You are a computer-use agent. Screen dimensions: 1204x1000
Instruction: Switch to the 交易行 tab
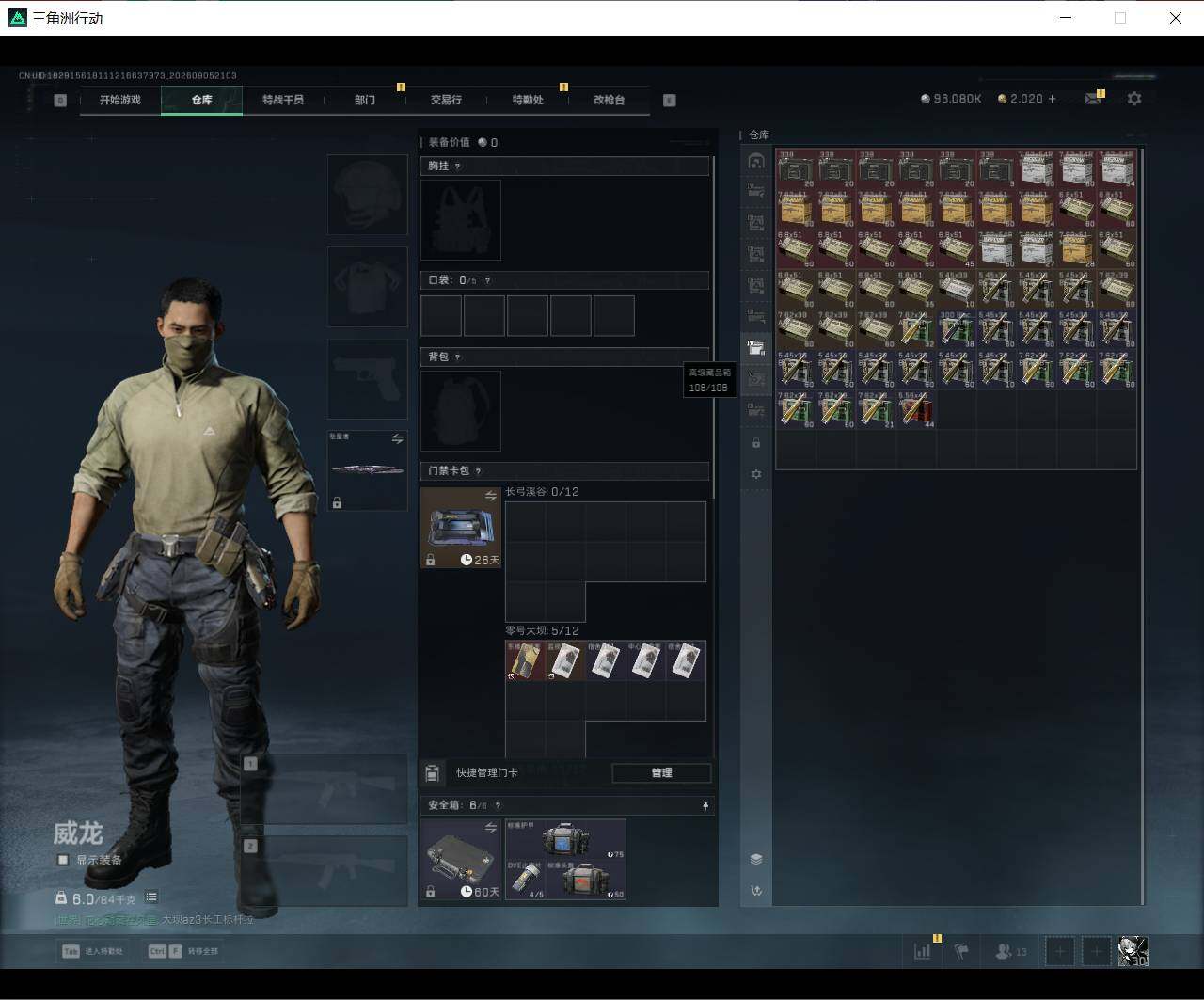446,100
